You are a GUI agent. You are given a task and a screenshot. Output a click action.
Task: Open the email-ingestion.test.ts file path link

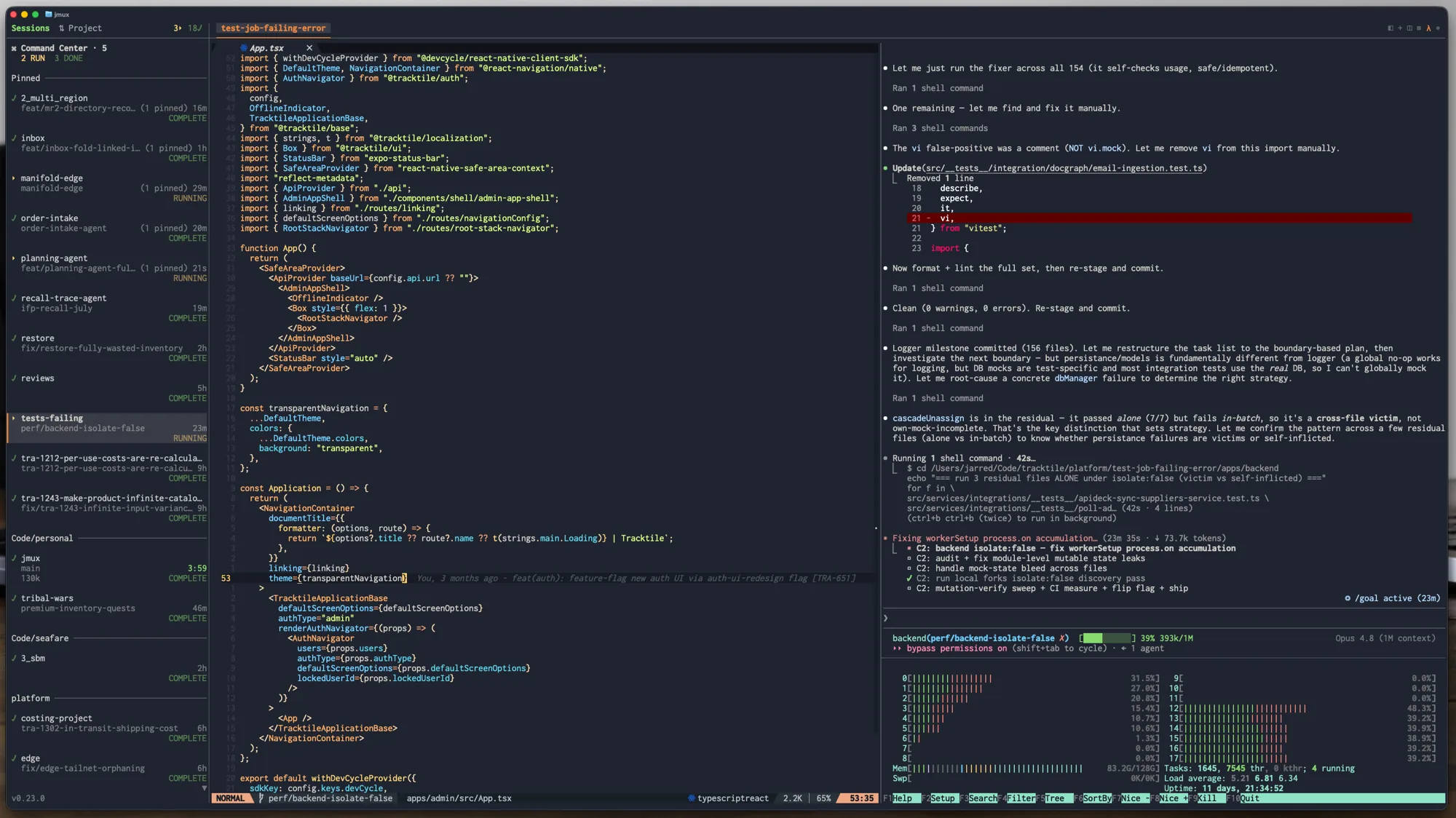1064,168
